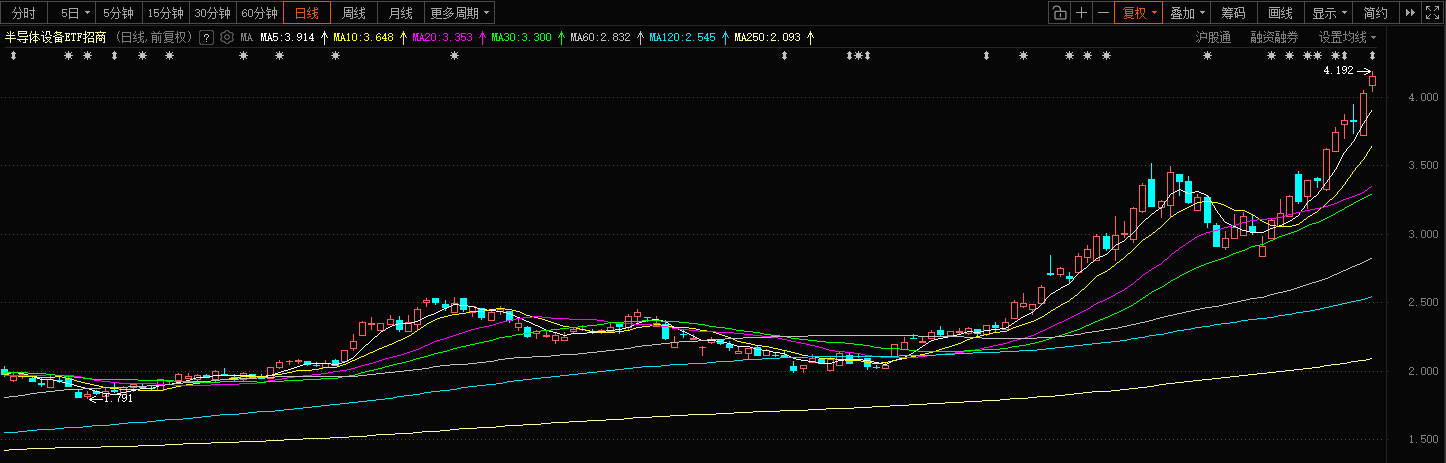Click the cyan MA120:2.545 value

click(x=682, y=37)
